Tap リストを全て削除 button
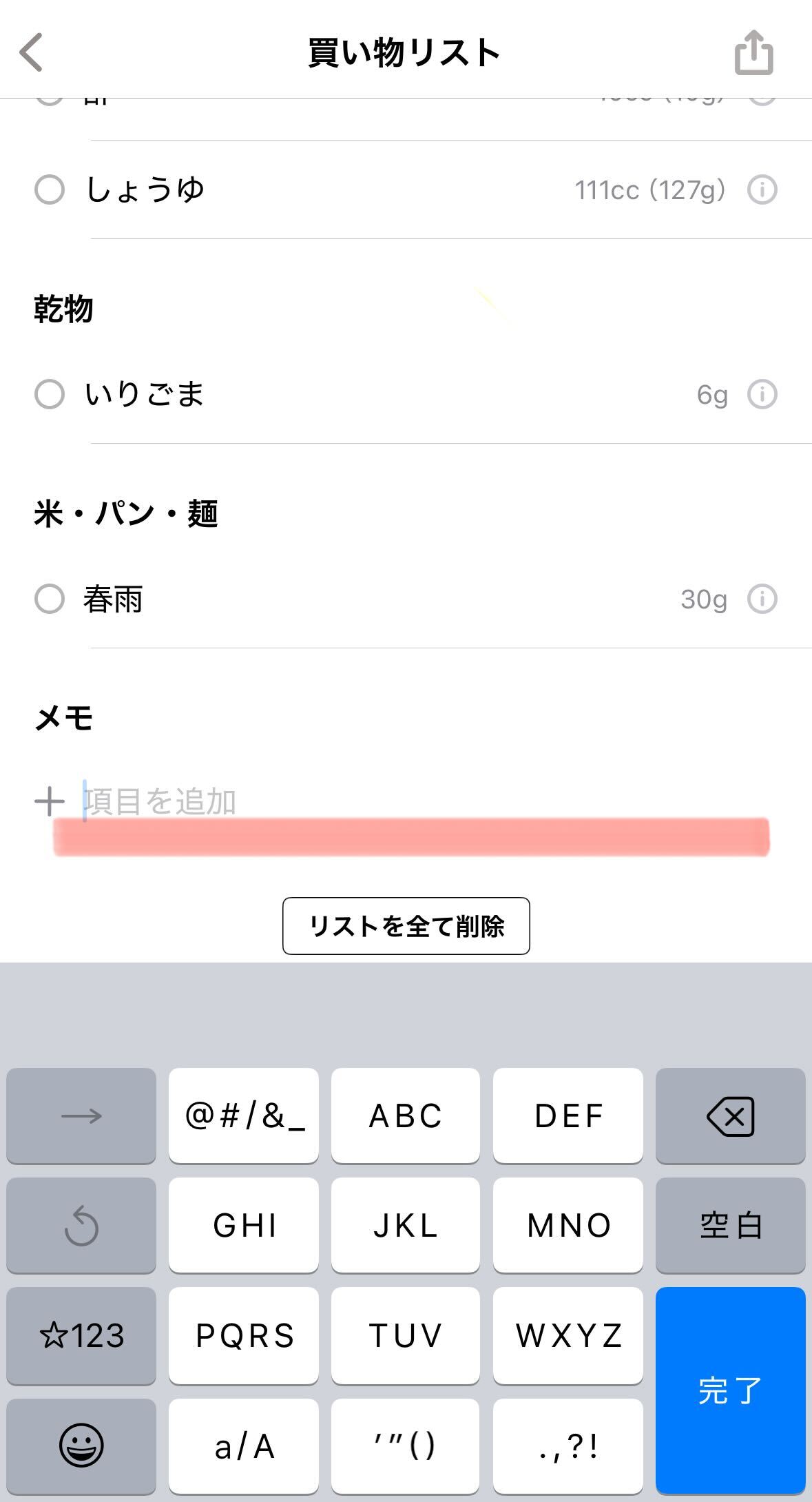Image resolution: width=812 pixels, height=1502 pixels. tap(406, 926)
